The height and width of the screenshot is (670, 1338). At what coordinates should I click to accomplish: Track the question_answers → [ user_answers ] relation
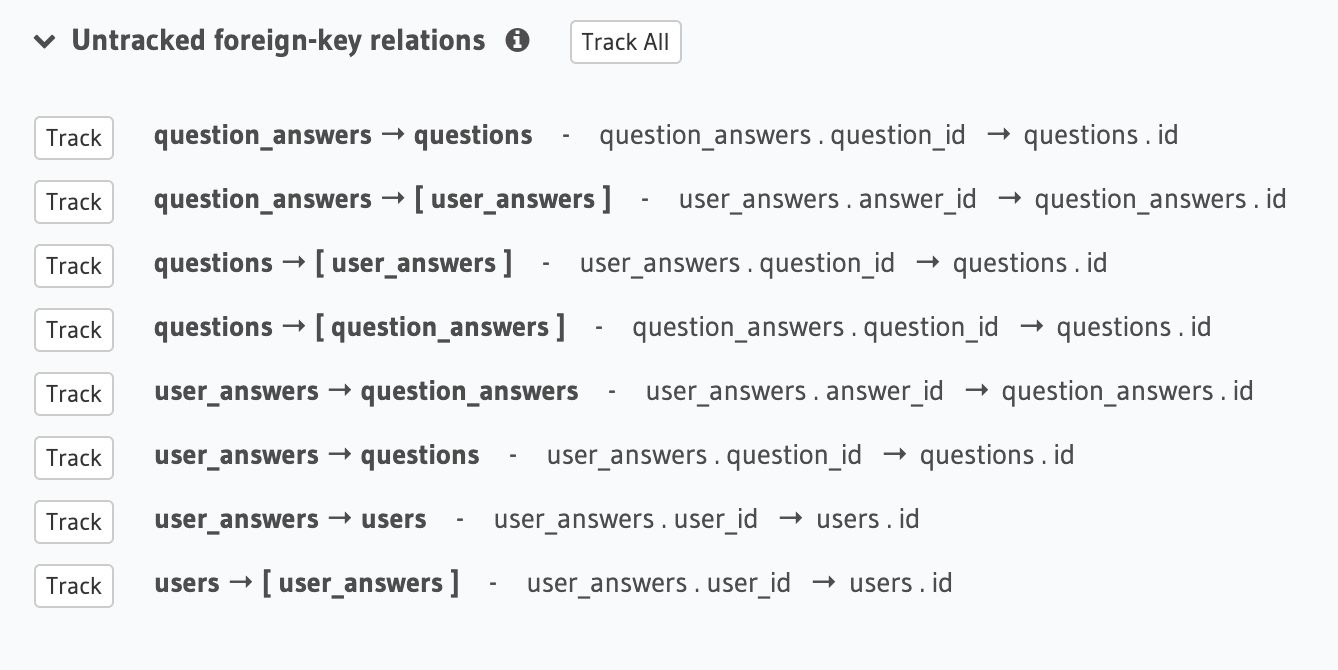[x=74, y=202]
